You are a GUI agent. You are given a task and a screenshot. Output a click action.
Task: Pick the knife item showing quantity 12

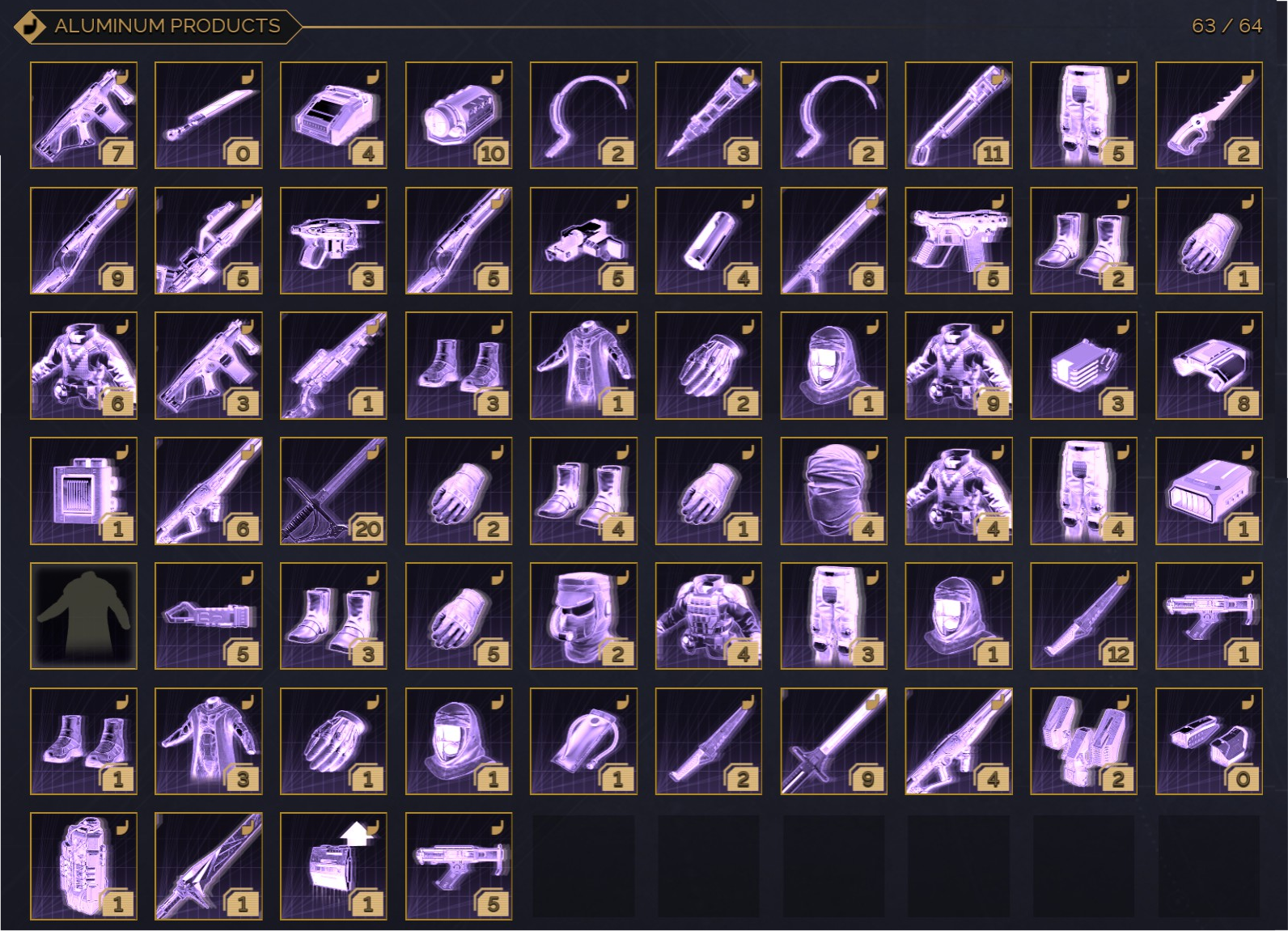coord(1083,616)
